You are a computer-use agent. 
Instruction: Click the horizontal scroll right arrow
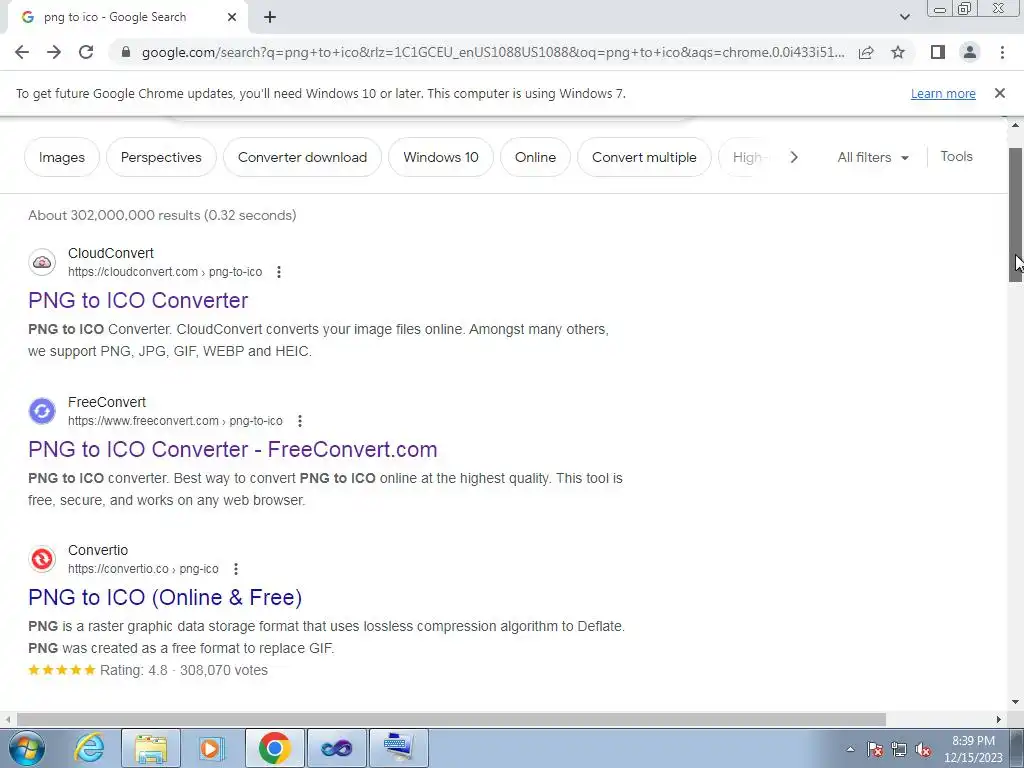pyautogui.click(x=999, y=719)
